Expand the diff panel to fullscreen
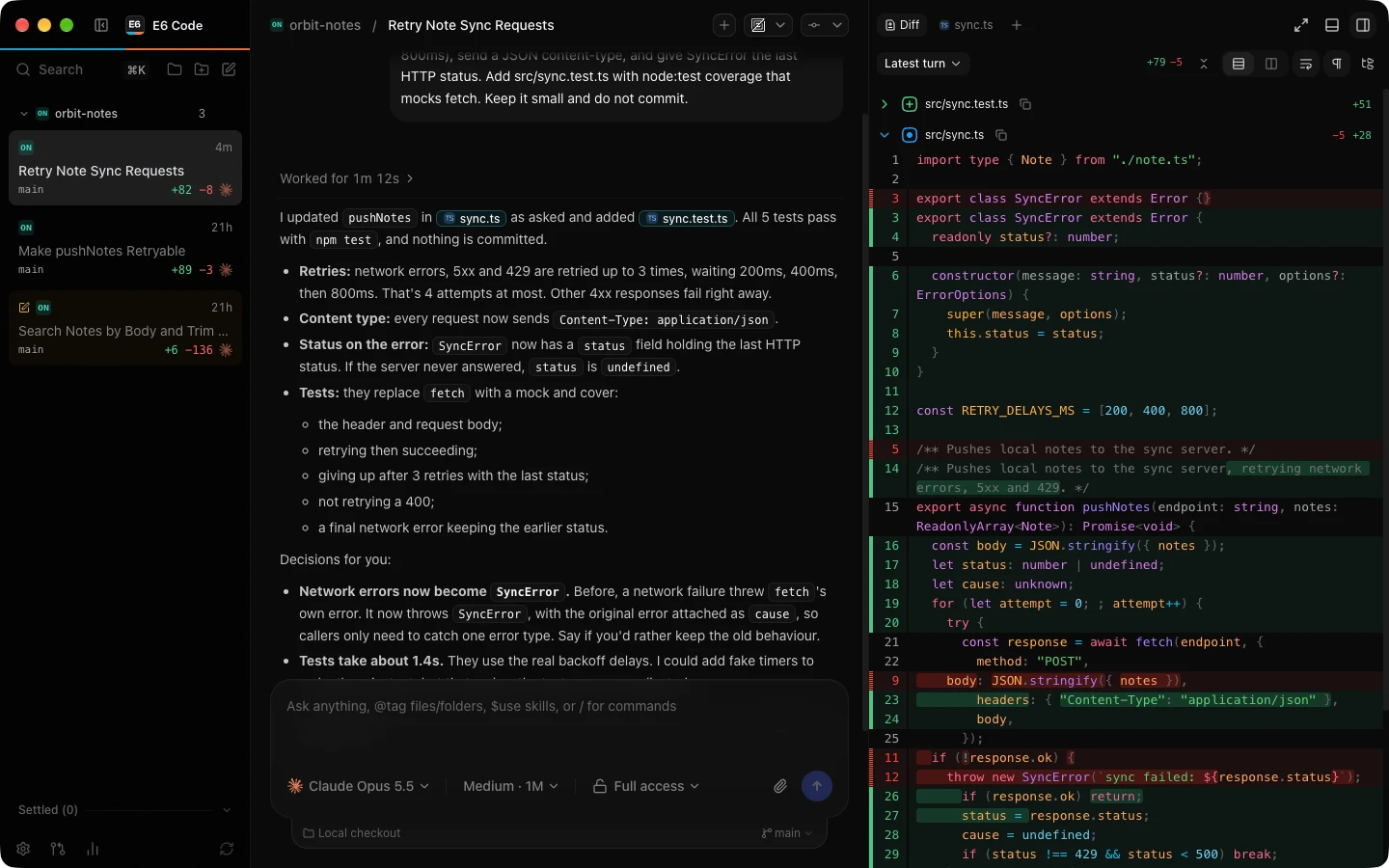The width and height of the screenshot is (1389, 868). pos(1301,25)
